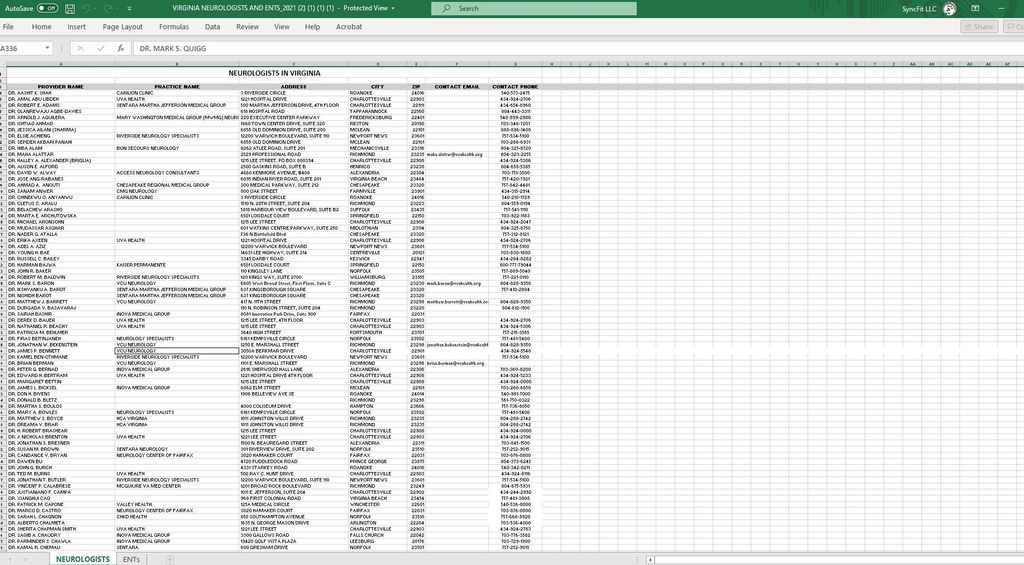Click the horizontal scrollbar left arrow

(x=650, y=560)
